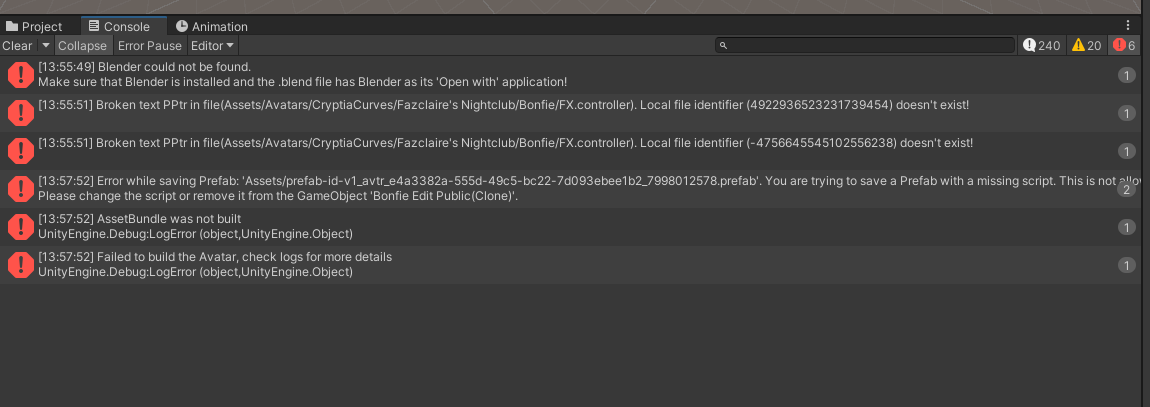Open the Editor dropdown
The height and width of the screenshot is (407, 1150).
coord(213,45)
